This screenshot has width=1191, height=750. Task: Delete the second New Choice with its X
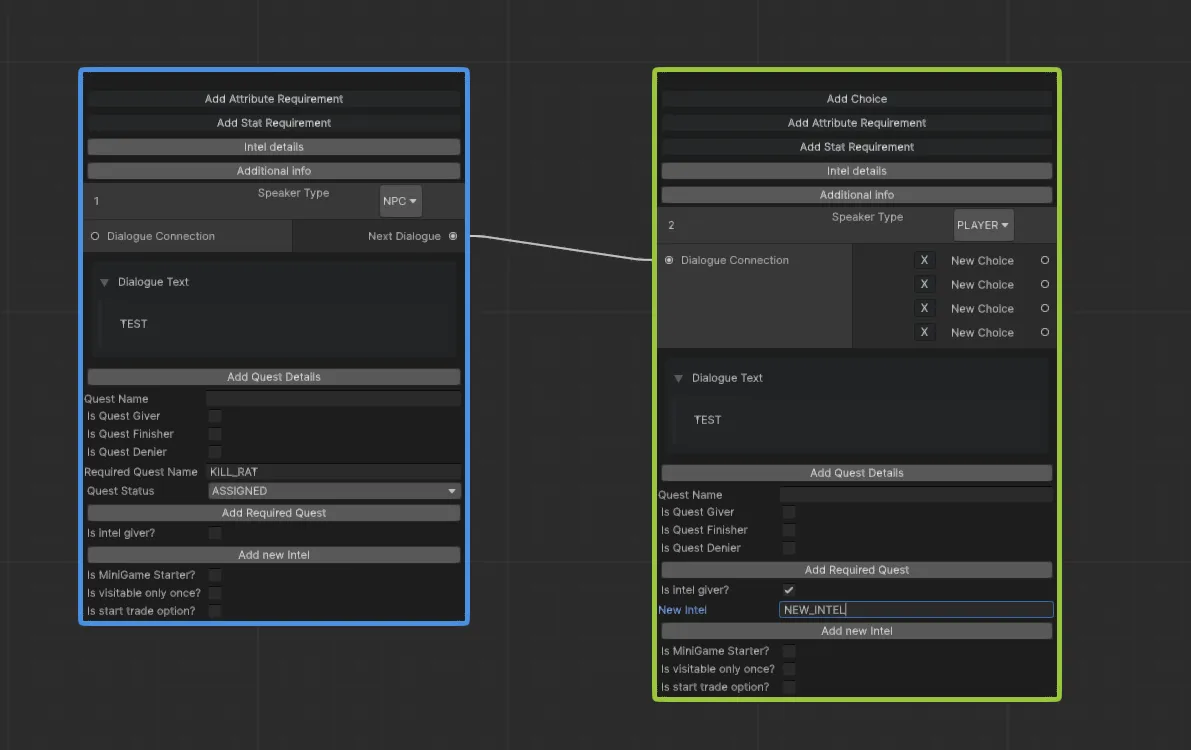tap(925, 284)
